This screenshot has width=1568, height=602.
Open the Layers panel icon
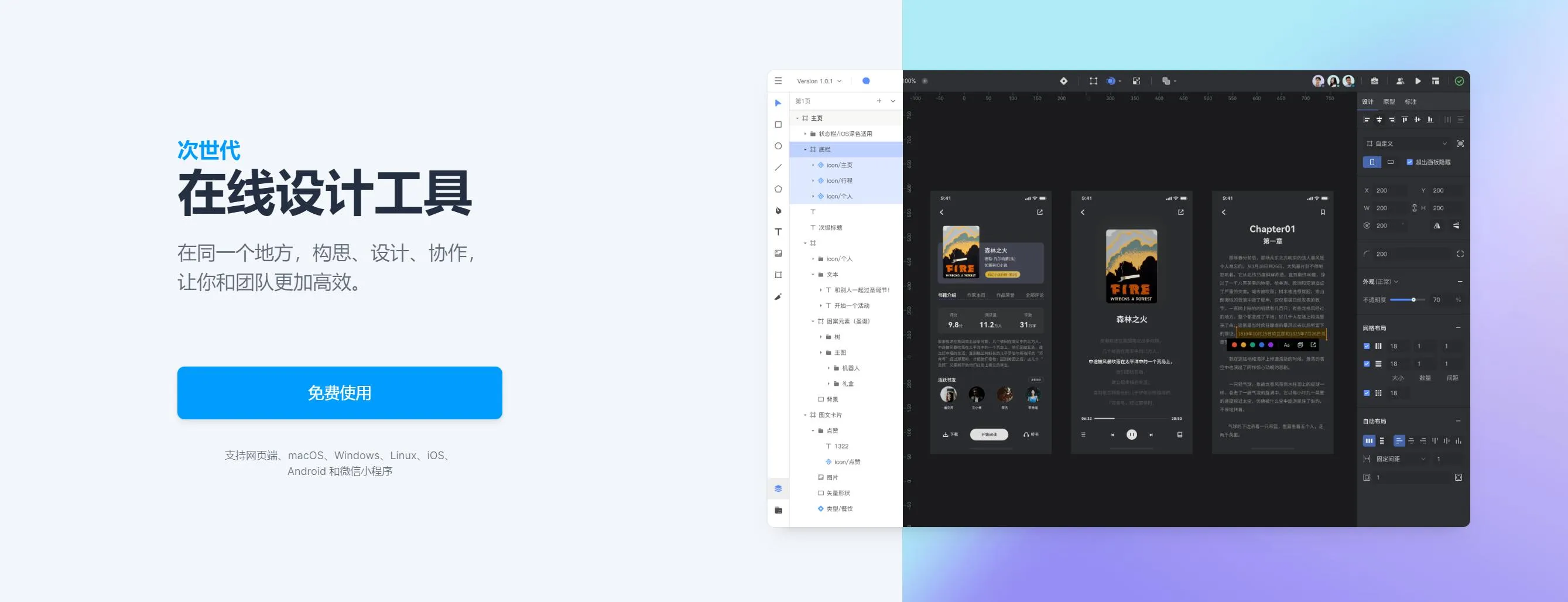(778, 488)
